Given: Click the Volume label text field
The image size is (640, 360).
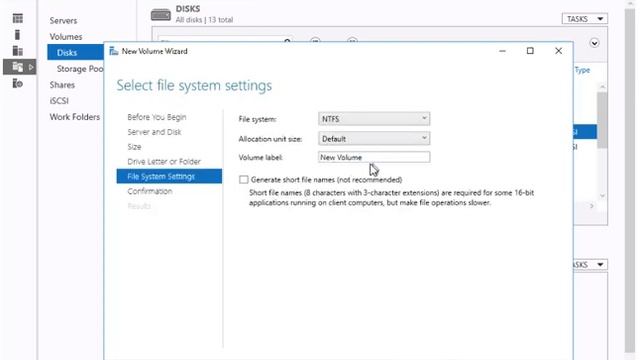Looking at the screenshot, I should 374,157.
